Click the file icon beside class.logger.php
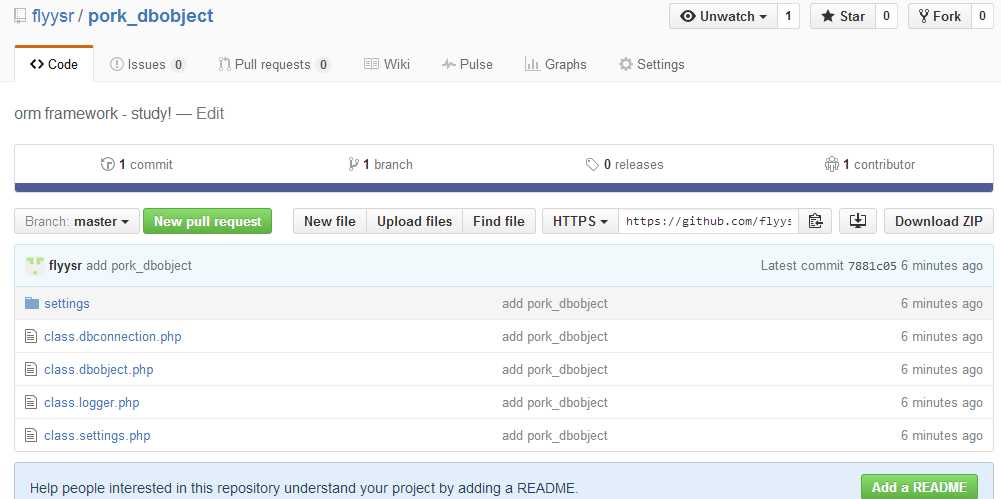The width and height of the screenshot is (1001, 499). tap(31, 403)
